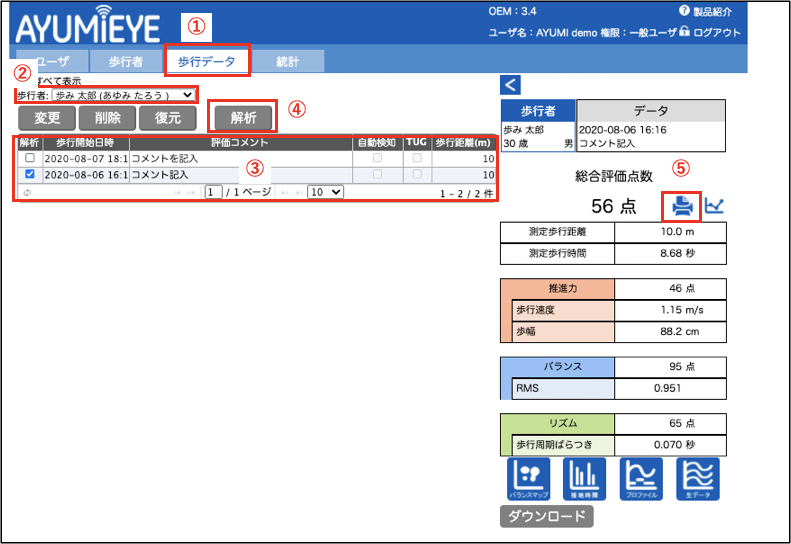Open the rows-per-page dropdown showing 10
The width and height of the screenshot is (791, 544).
point(325,191)
